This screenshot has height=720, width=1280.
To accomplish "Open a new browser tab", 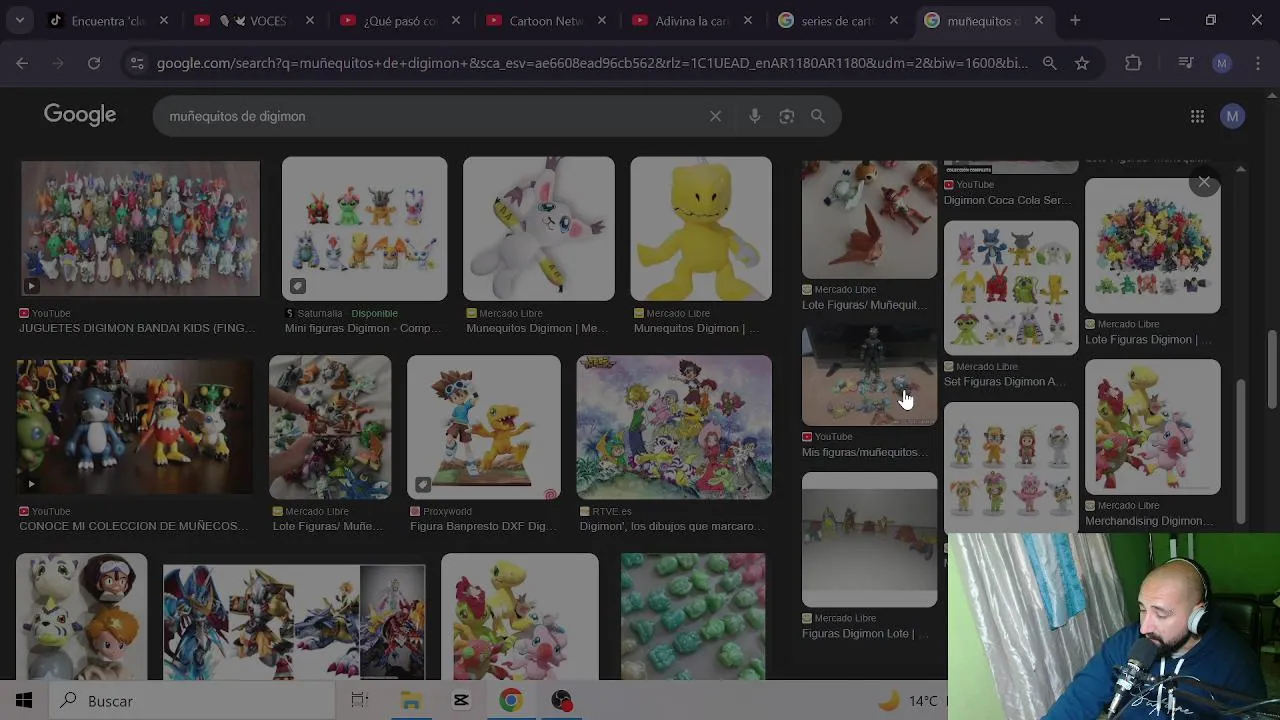I will 1075,20.
